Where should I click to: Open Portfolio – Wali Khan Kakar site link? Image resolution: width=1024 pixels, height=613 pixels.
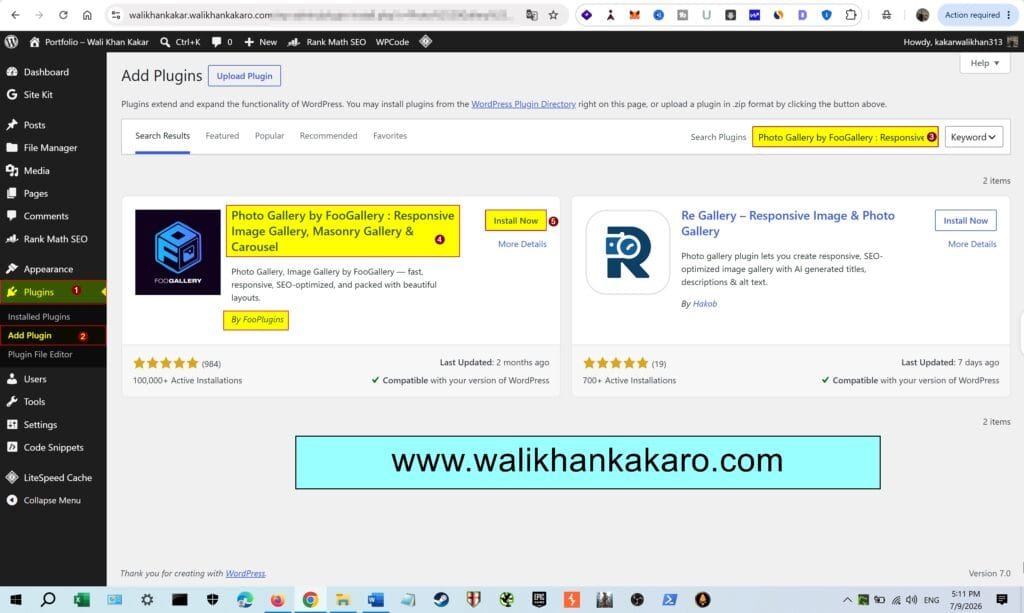(x=89, y=42)
